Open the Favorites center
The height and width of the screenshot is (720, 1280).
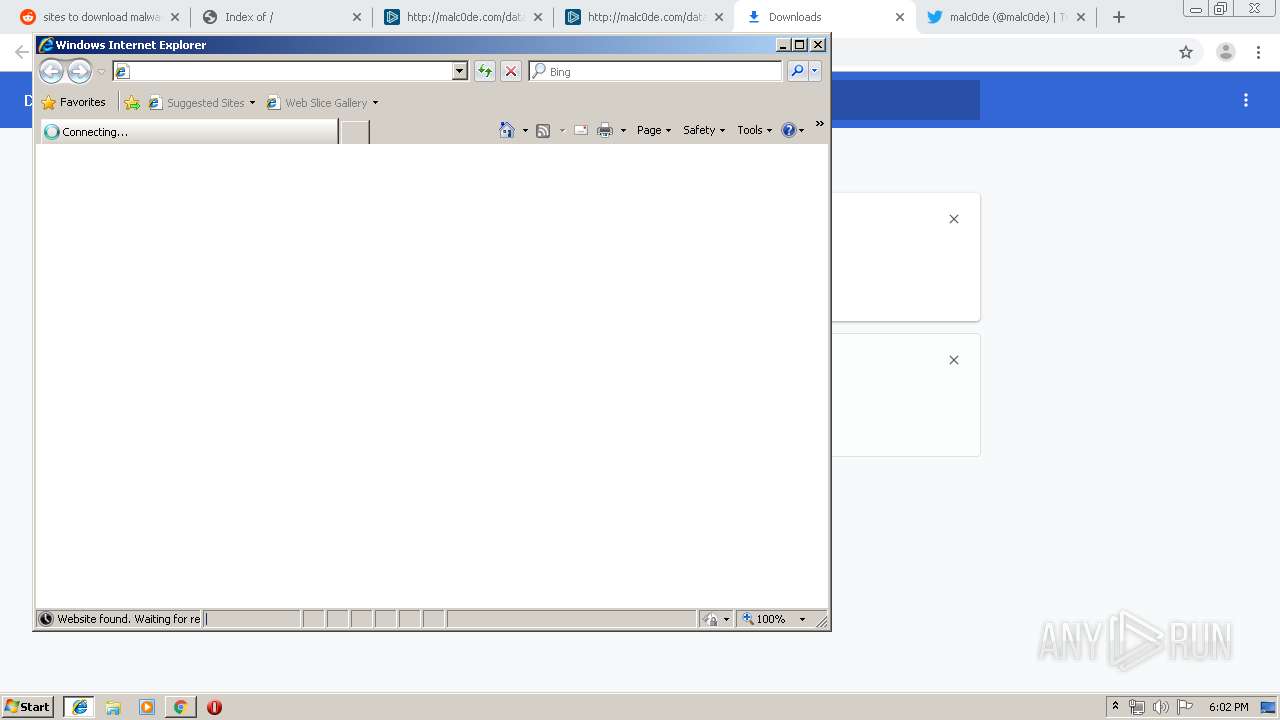[x=74, y=102]
